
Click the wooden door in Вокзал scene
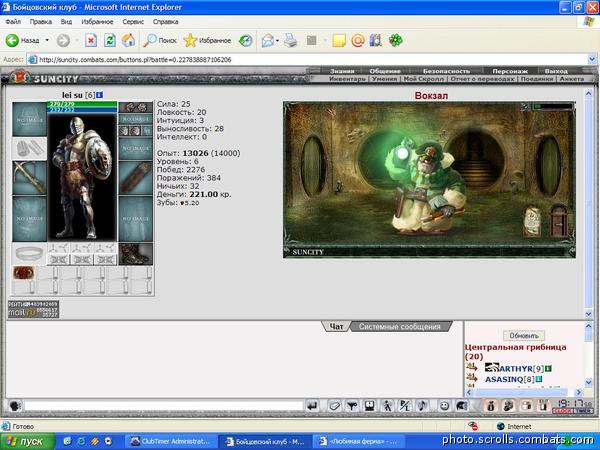(x=559, y=220)
